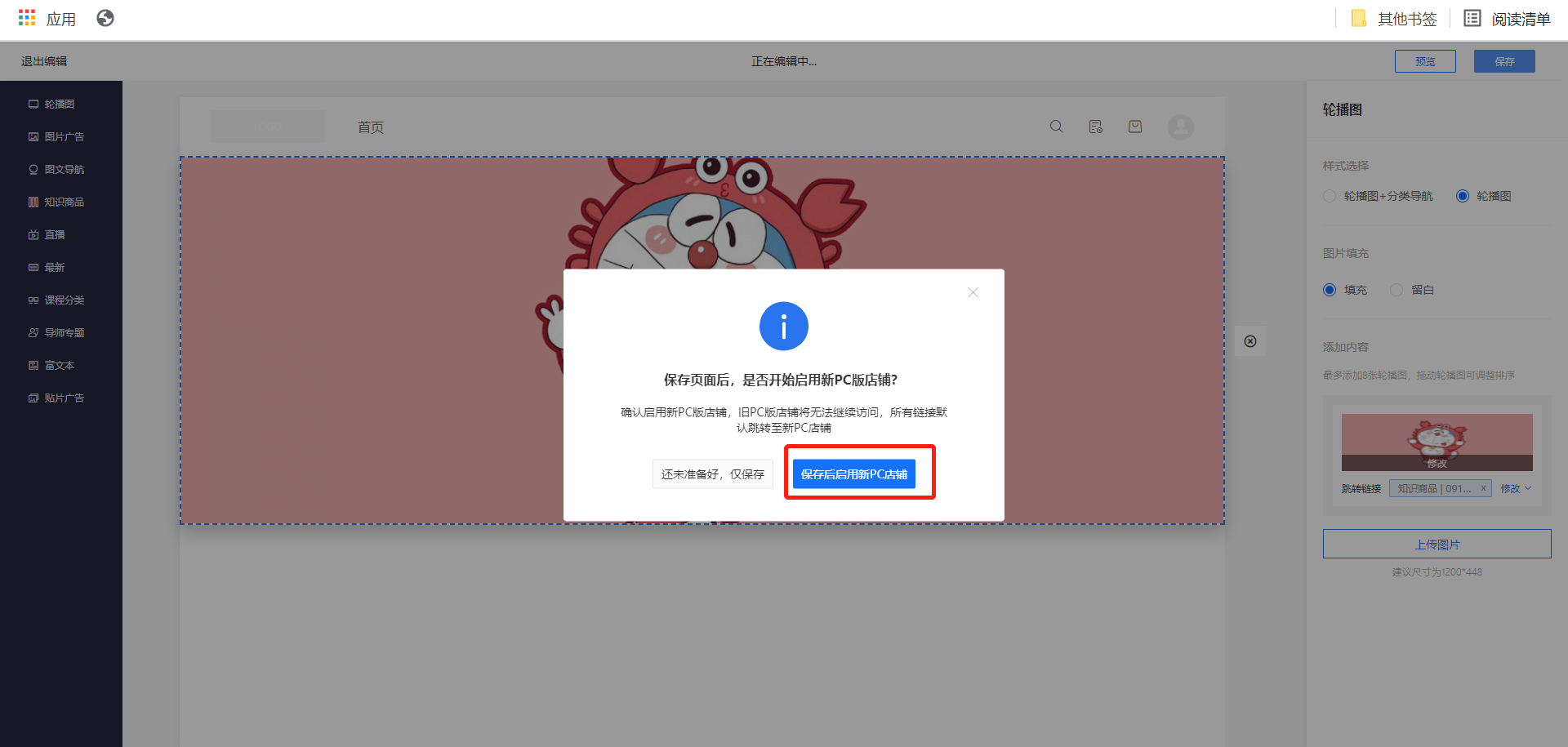Select the 最新 component

coord(47,268)
